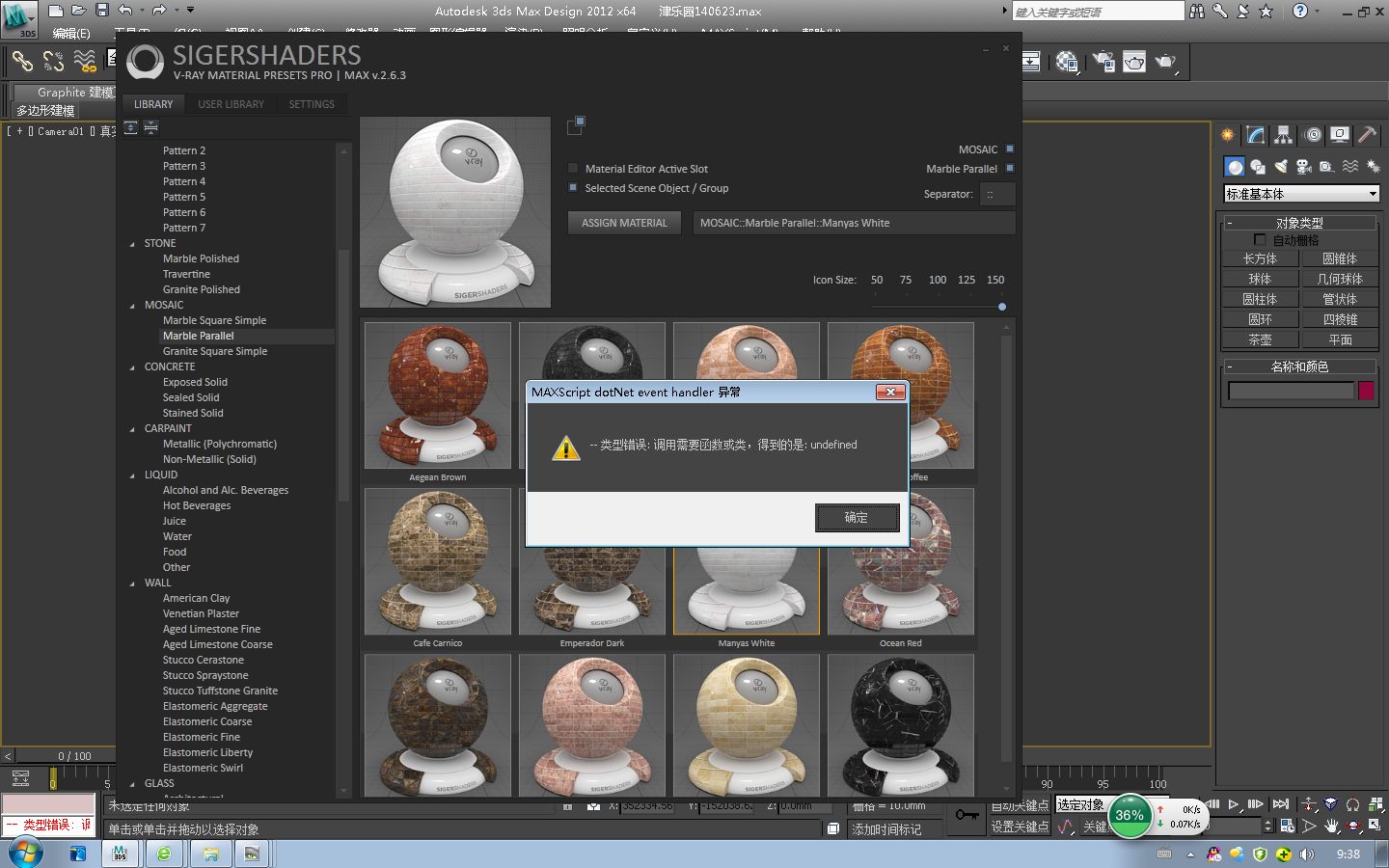
Task: Click the binoculars search icon
Action: point(1197,11)
